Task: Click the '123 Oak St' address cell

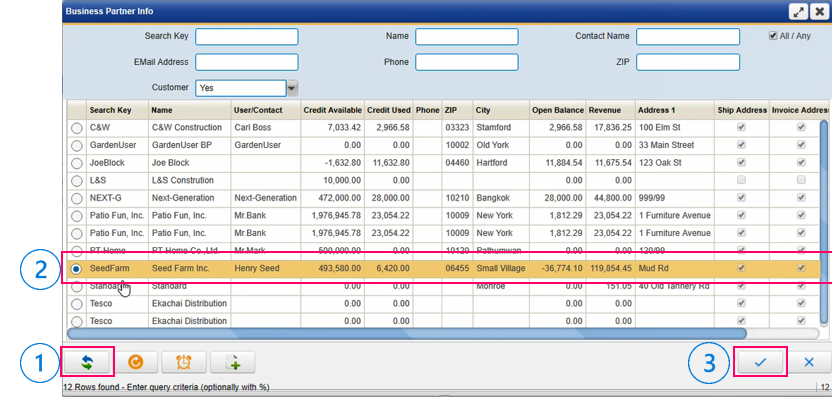Action: [x=674, y=163]
